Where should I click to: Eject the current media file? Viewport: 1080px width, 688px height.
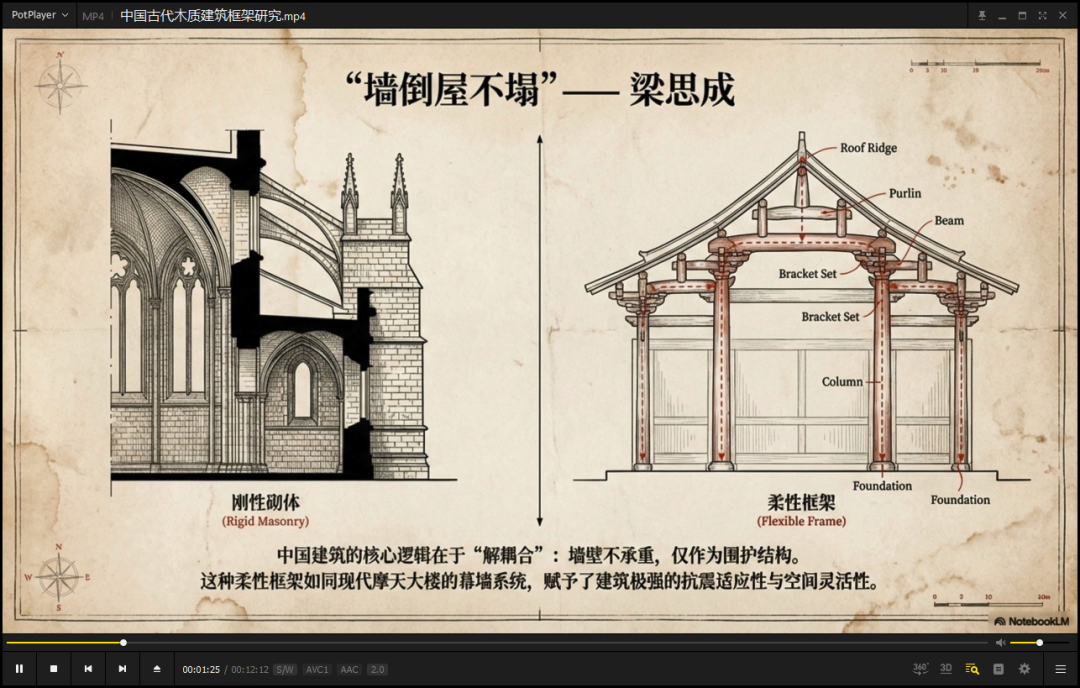point(156,669)
